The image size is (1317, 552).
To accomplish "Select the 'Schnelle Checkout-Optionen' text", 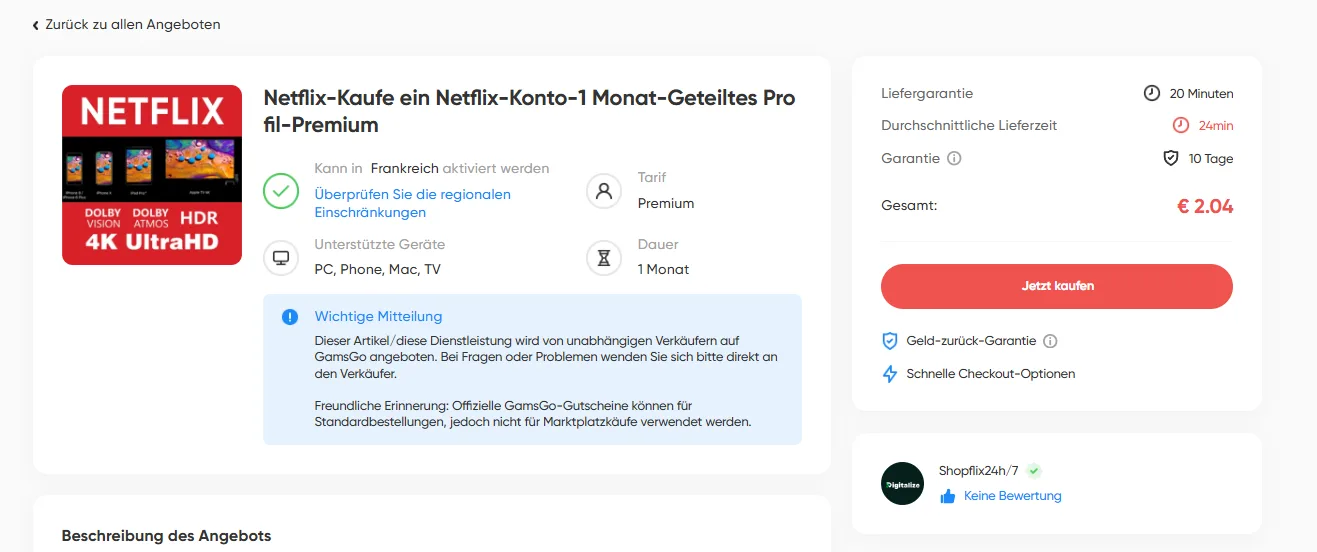I will pyautogui.click(x=991, y=374).
